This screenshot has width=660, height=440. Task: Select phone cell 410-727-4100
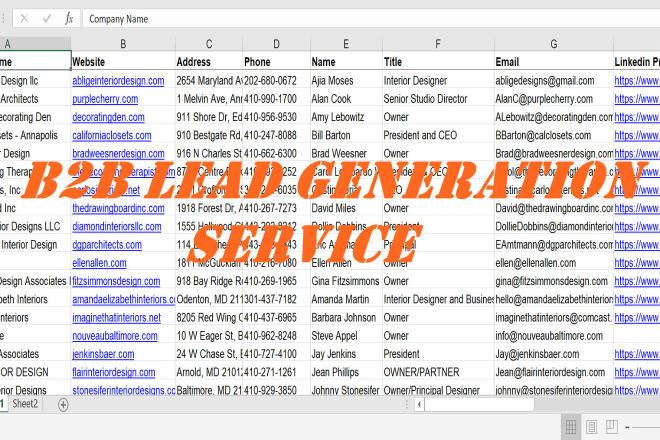pos(276,354)
